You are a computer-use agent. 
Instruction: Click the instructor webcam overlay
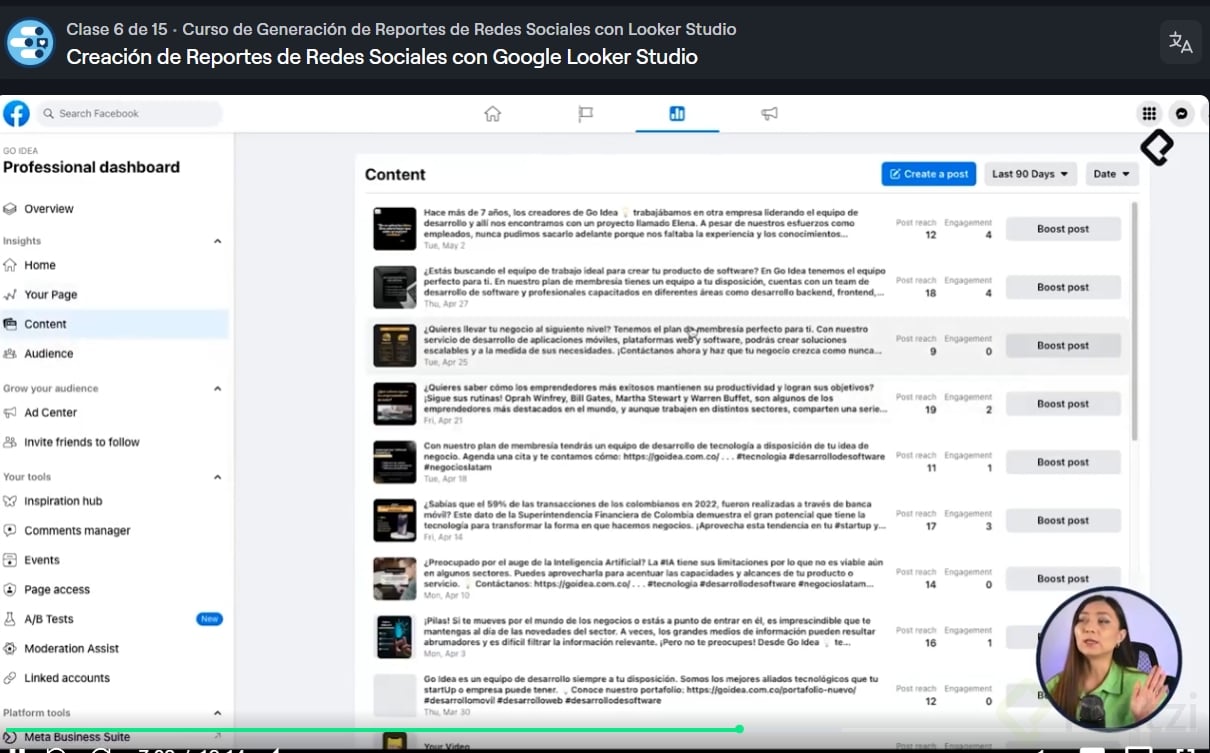click(x=1108, y=660)
